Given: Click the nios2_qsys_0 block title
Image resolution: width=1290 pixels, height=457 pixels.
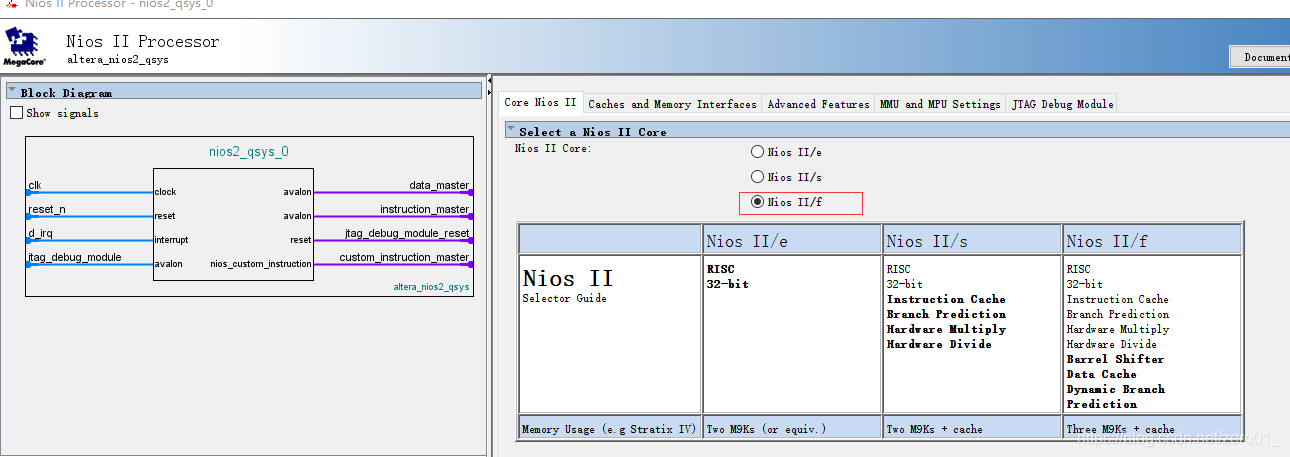Looking at the screenshot, I should (x=248, y=152).
